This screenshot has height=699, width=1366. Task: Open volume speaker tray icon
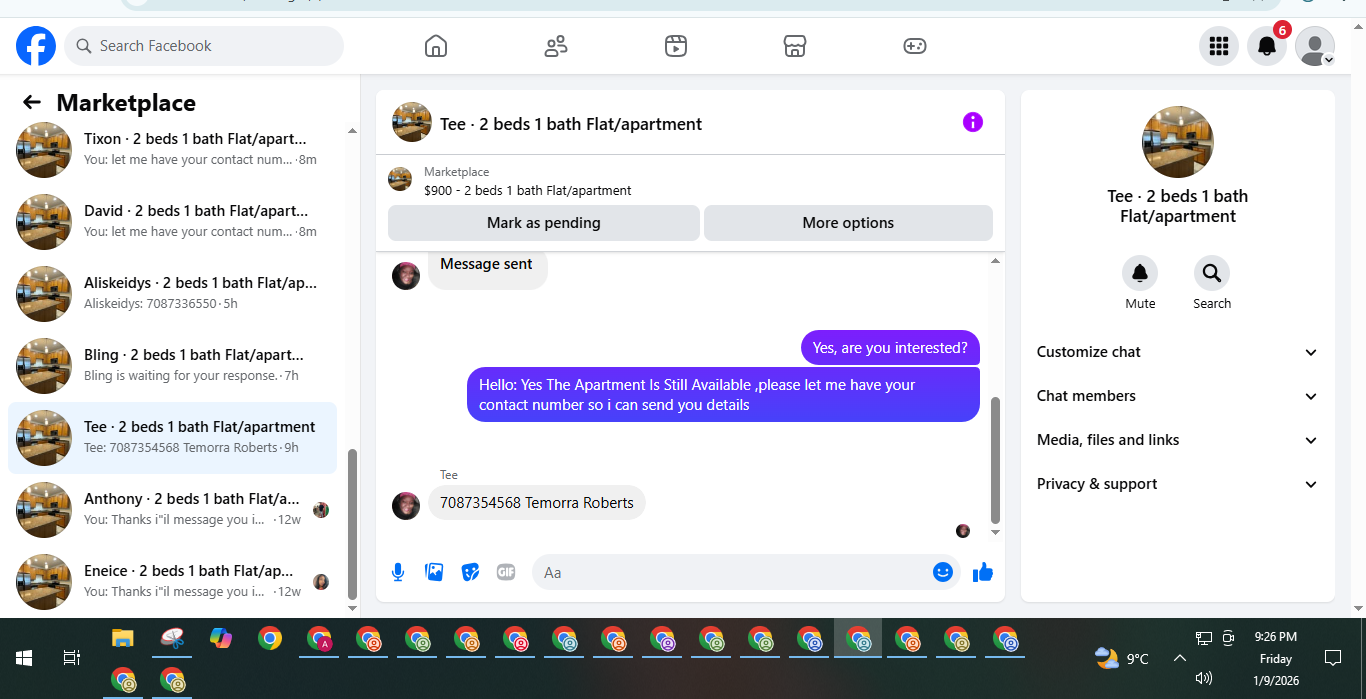(x=1204, y=678)
